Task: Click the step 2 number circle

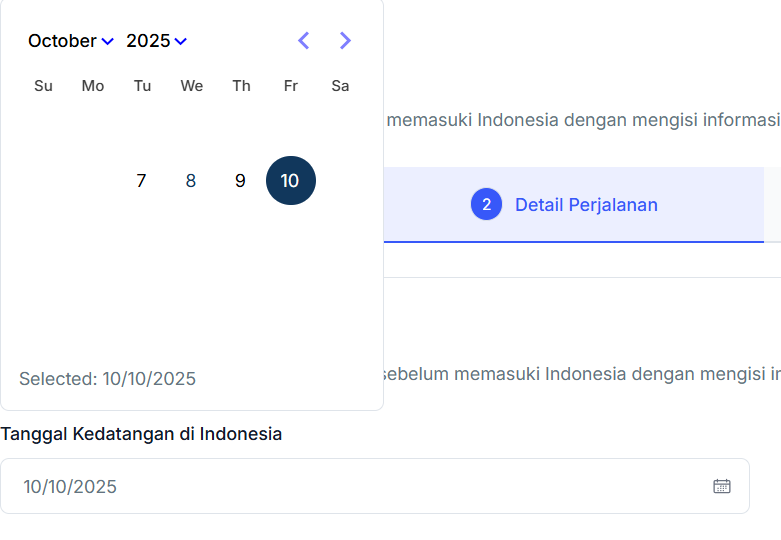Action: click(x=486, y=205)
